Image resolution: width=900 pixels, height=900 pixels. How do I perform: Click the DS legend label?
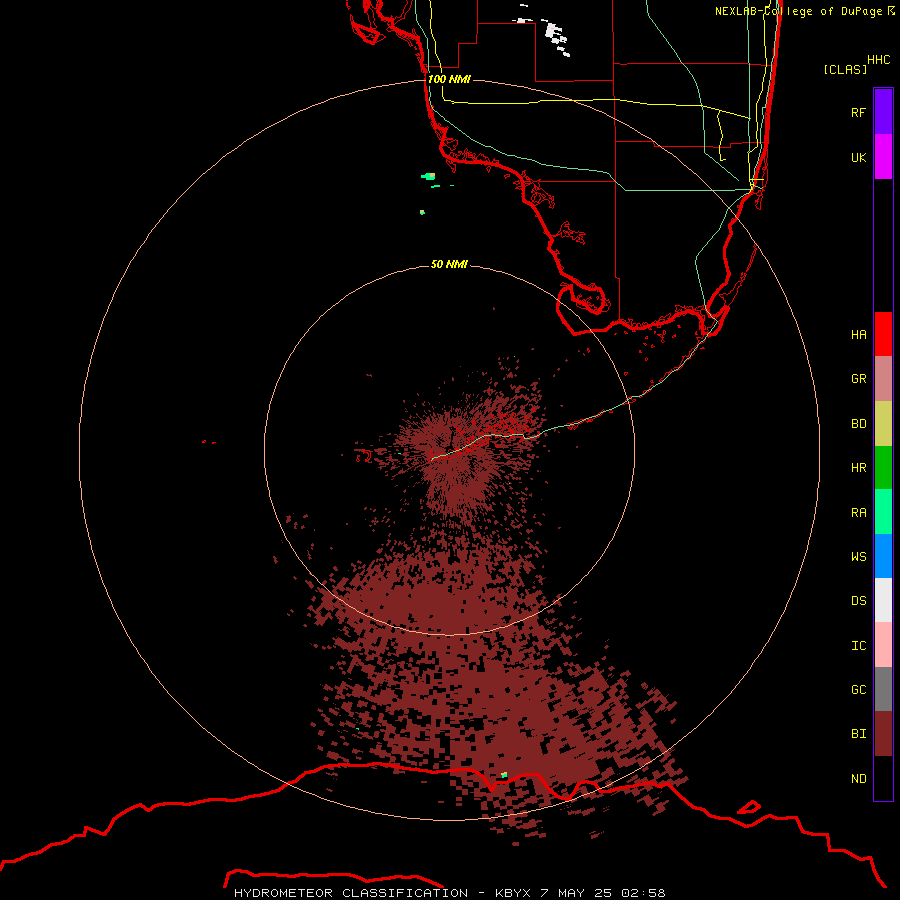click(858, 601)
